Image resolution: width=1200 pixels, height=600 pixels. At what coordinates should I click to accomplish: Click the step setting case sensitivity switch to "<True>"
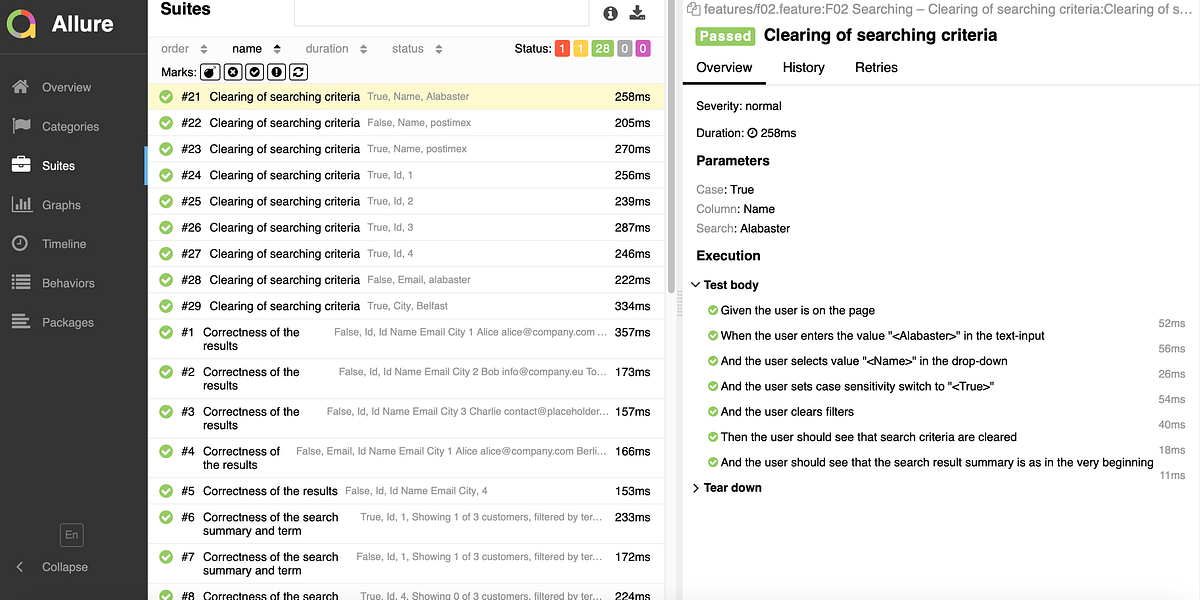coord(857,386)
